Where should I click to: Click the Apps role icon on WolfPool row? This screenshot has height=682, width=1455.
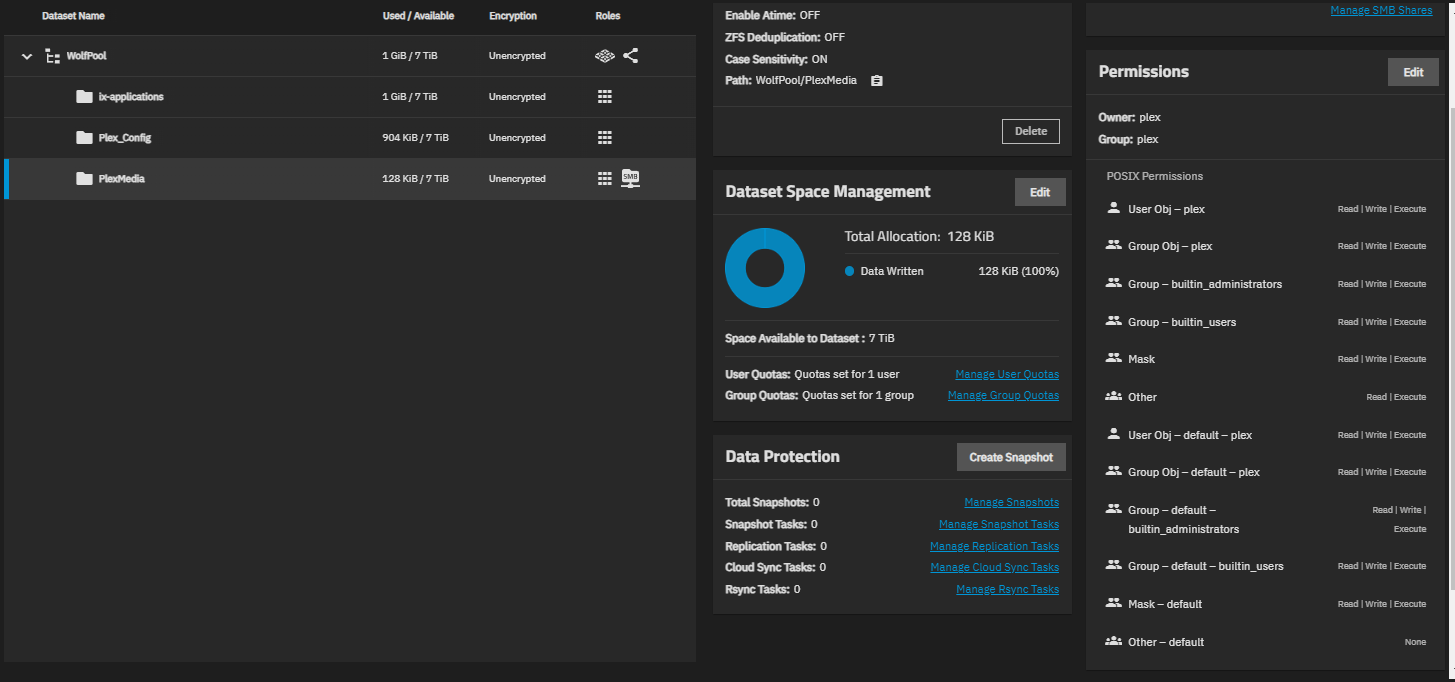(x=604, y=56)
